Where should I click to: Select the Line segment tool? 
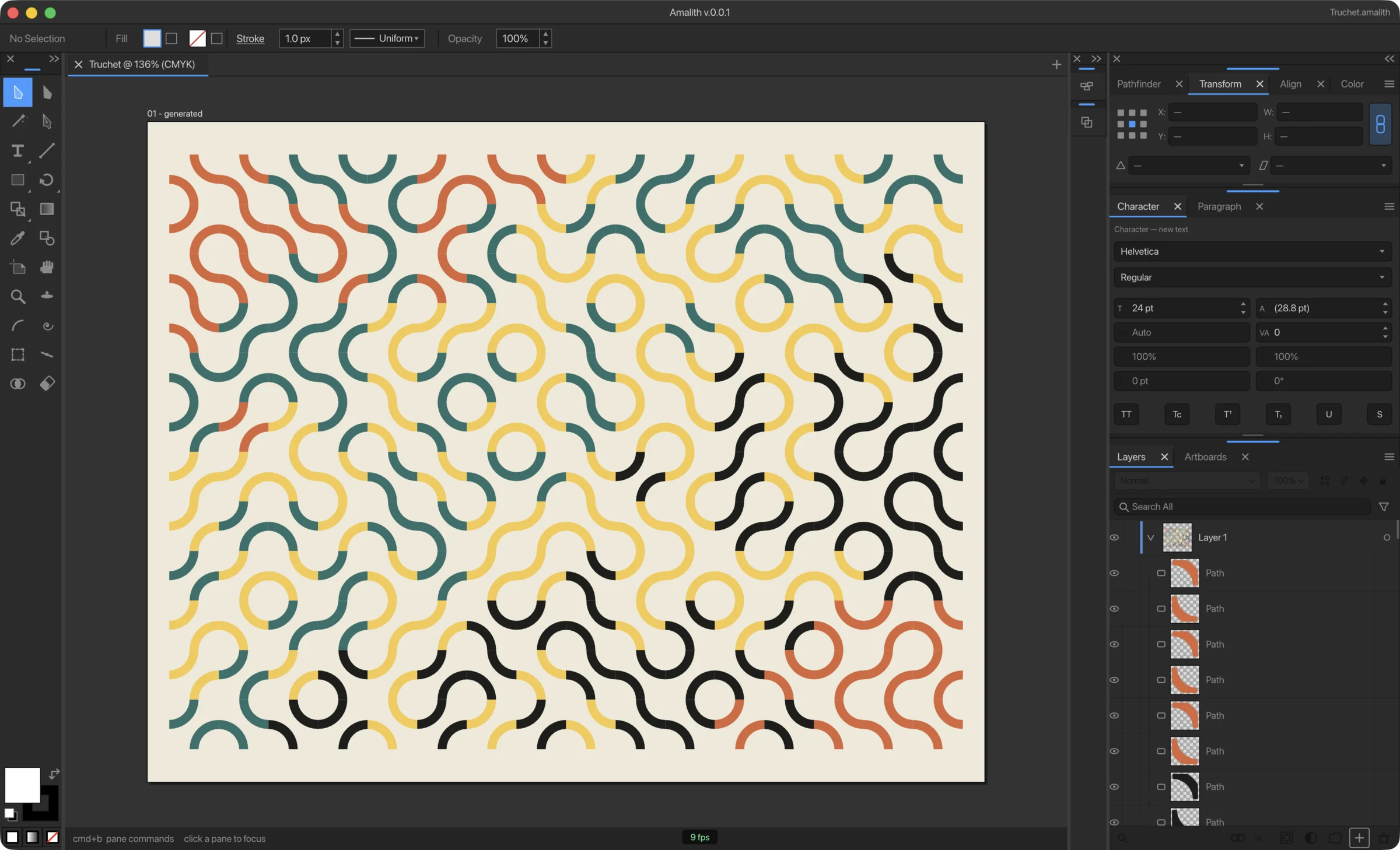[47, 150]
